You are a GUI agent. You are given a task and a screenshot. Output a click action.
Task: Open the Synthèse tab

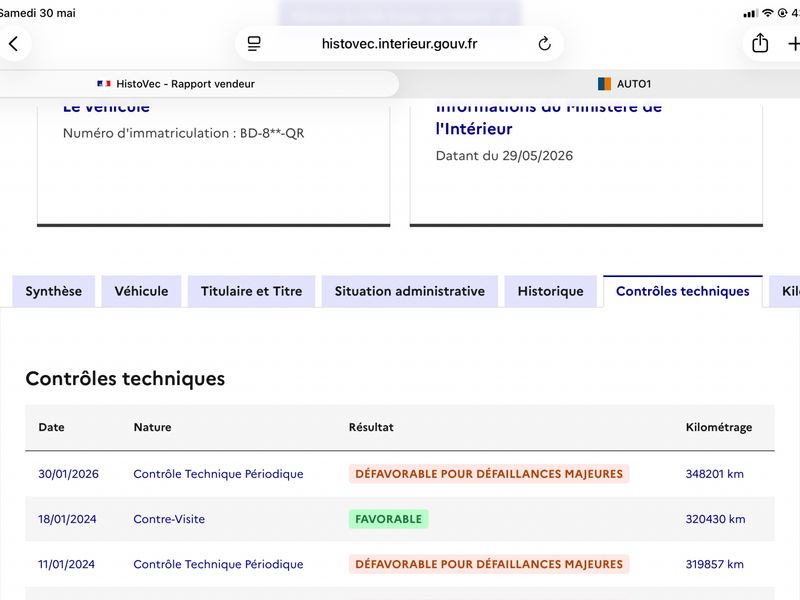pyautogui.click(x=54, y=291)
